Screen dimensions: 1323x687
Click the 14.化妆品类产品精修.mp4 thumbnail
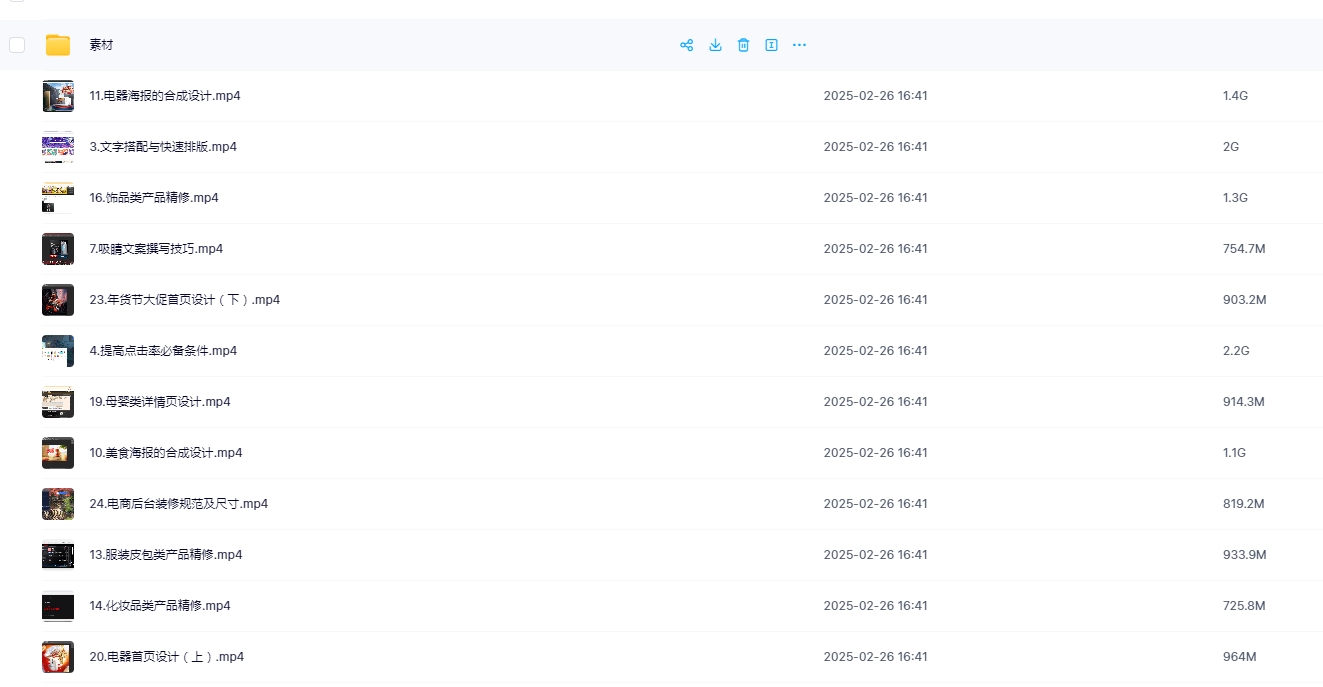(x=58, y=606)
